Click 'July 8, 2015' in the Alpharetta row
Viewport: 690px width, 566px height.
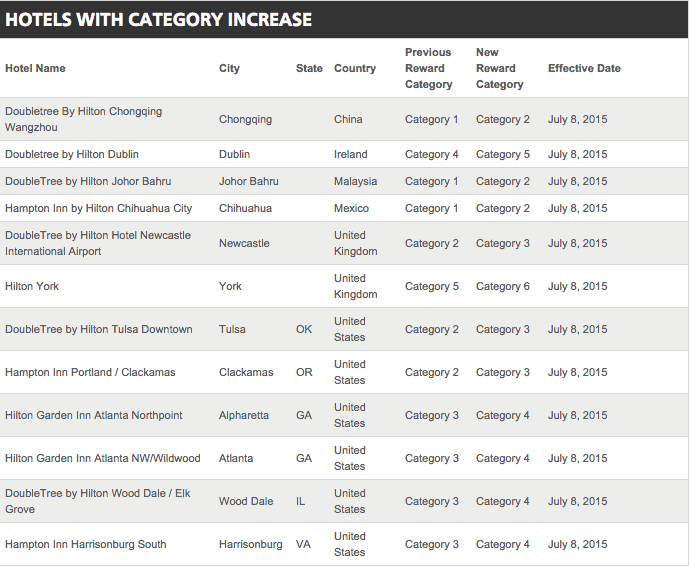[577, 415]
